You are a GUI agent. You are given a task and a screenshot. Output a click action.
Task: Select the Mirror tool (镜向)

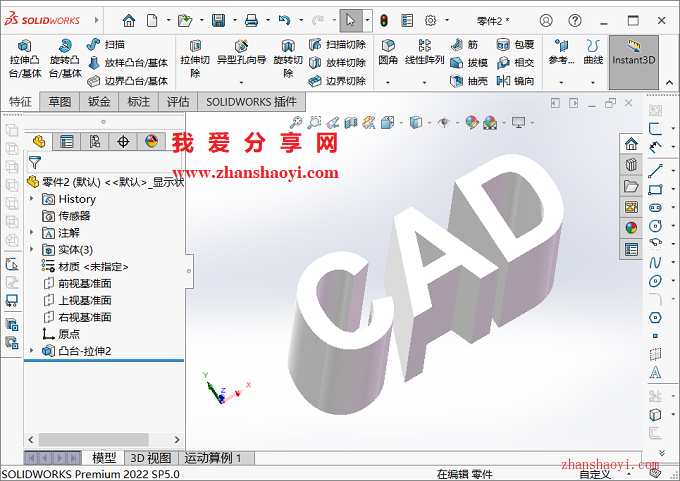click(515, 81)
